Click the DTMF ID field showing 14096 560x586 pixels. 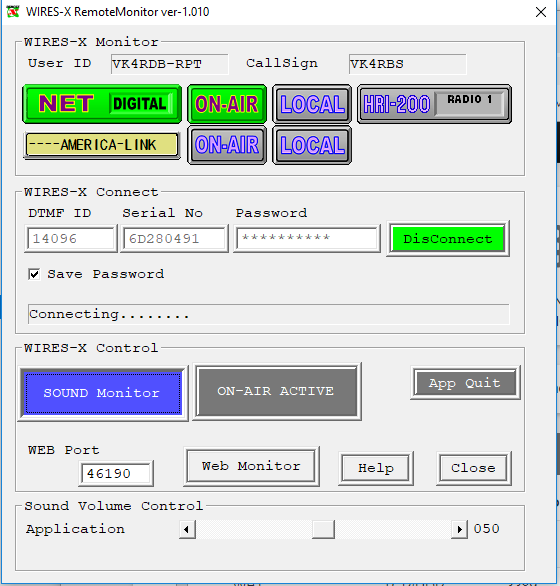71,238
